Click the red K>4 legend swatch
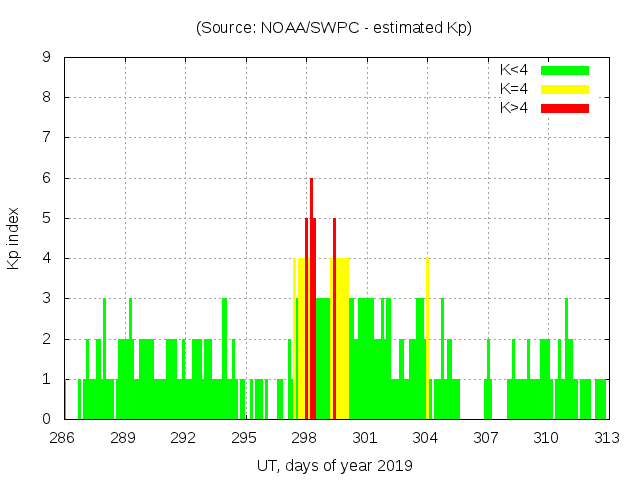Image resolution: width=640 pixels, height=480 pixels. [x=565, y=108]
